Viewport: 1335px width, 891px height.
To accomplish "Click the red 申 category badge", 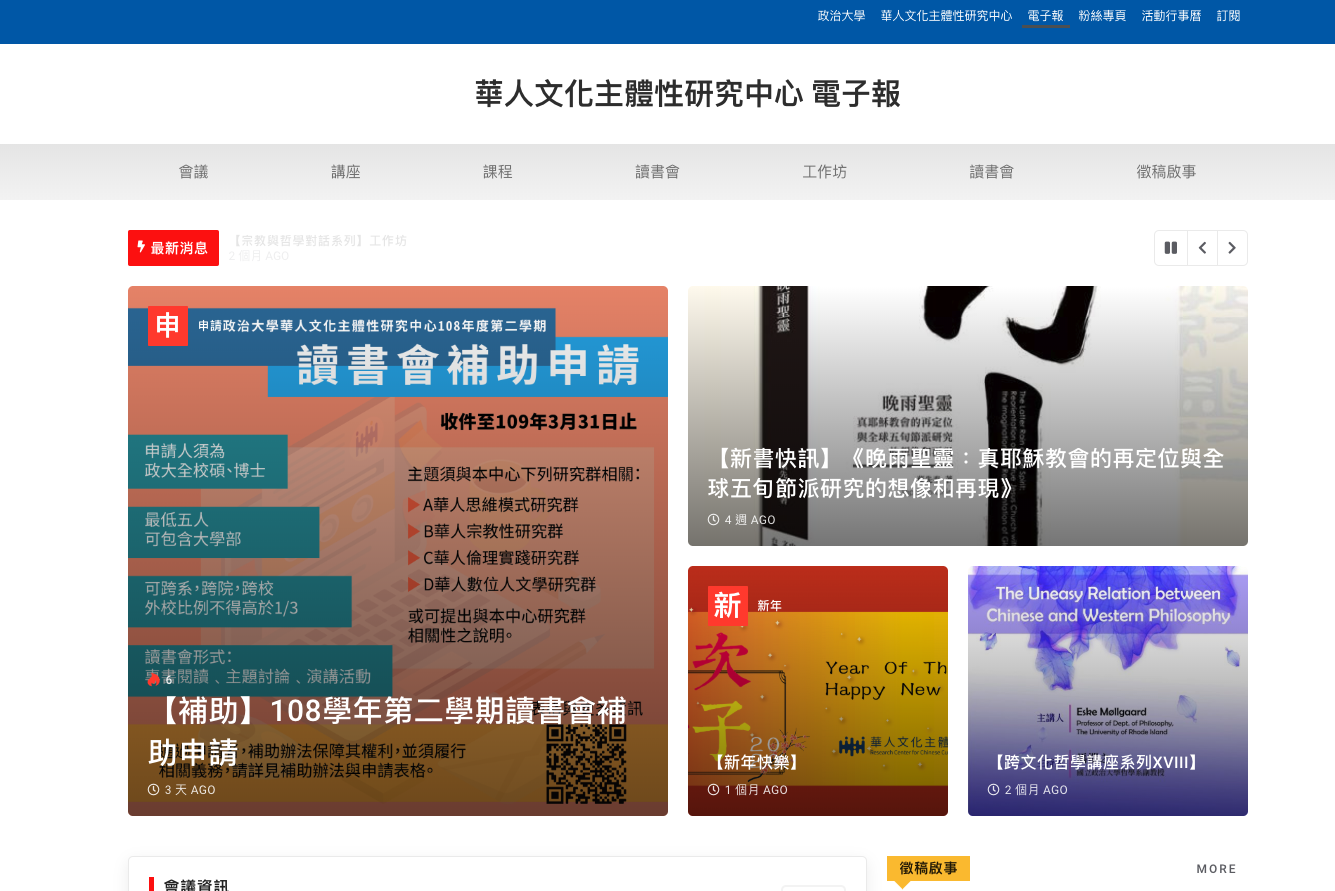I will tap(167, 326).
